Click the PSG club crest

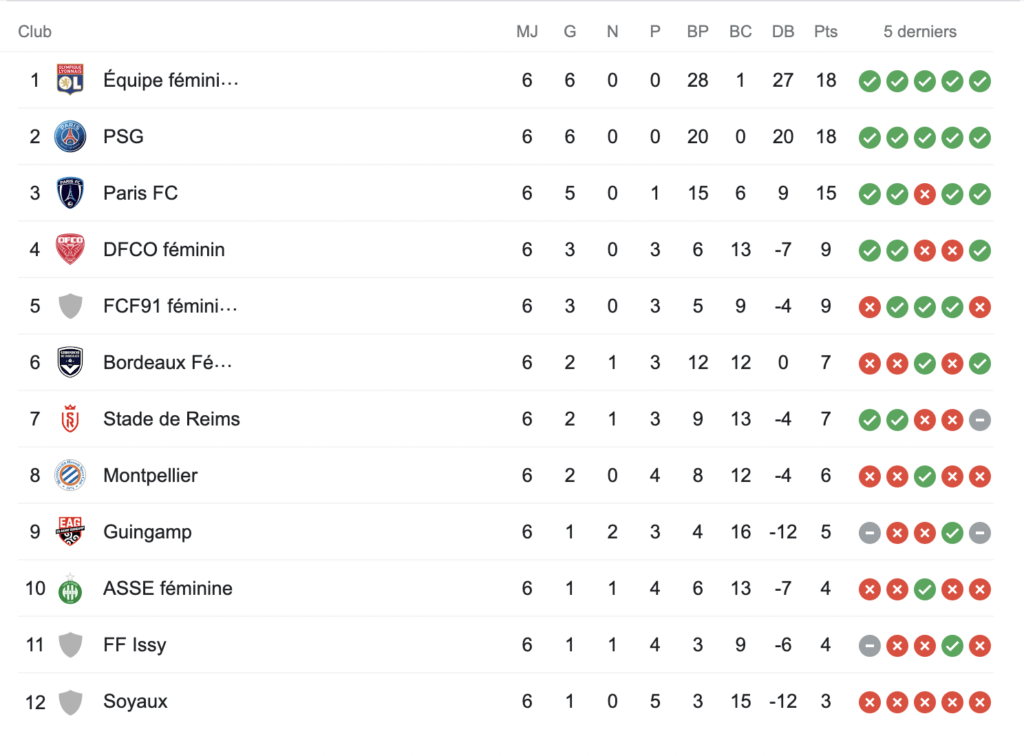coord(70,136)
